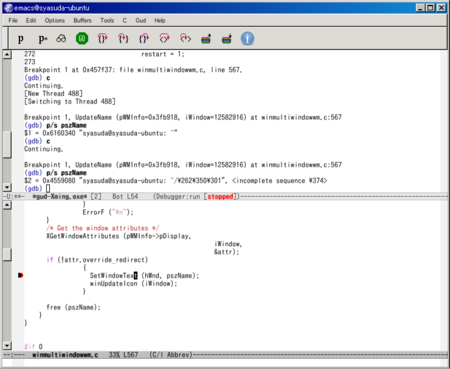Click the gdb pane scroll-up arrow

pyautogui.click(x=7, y=54)
